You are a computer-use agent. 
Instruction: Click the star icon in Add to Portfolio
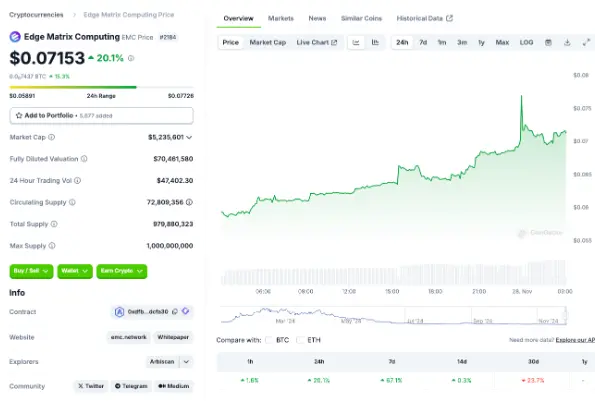(19, 115)
